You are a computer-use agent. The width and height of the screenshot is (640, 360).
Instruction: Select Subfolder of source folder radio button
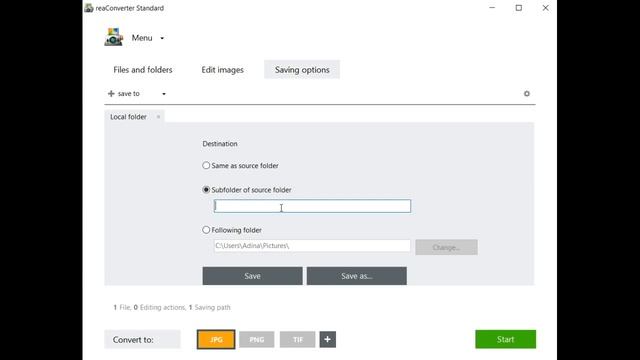[x=206, y=190]
